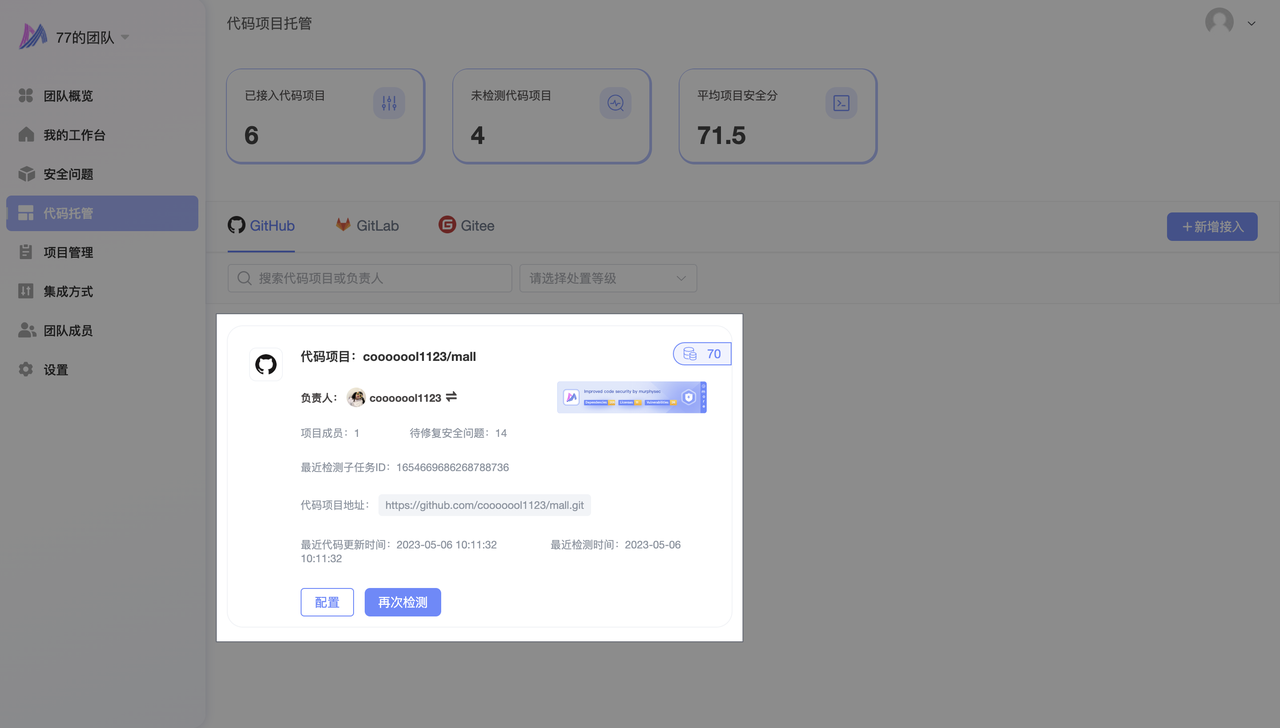
Task: Click the terminal icon in 平均项目安全分 card
Action: pyautogui.click(x=841, y=103)
